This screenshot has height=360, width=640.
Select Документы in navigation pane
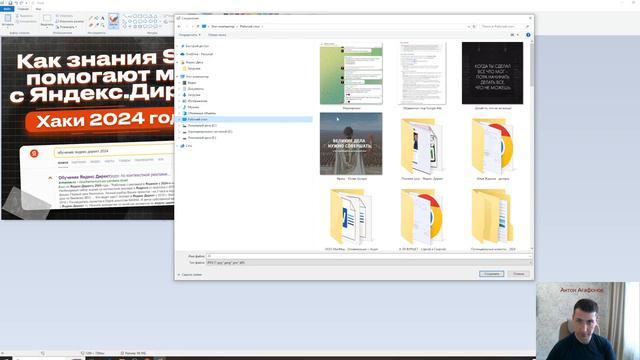pos(193,89)
